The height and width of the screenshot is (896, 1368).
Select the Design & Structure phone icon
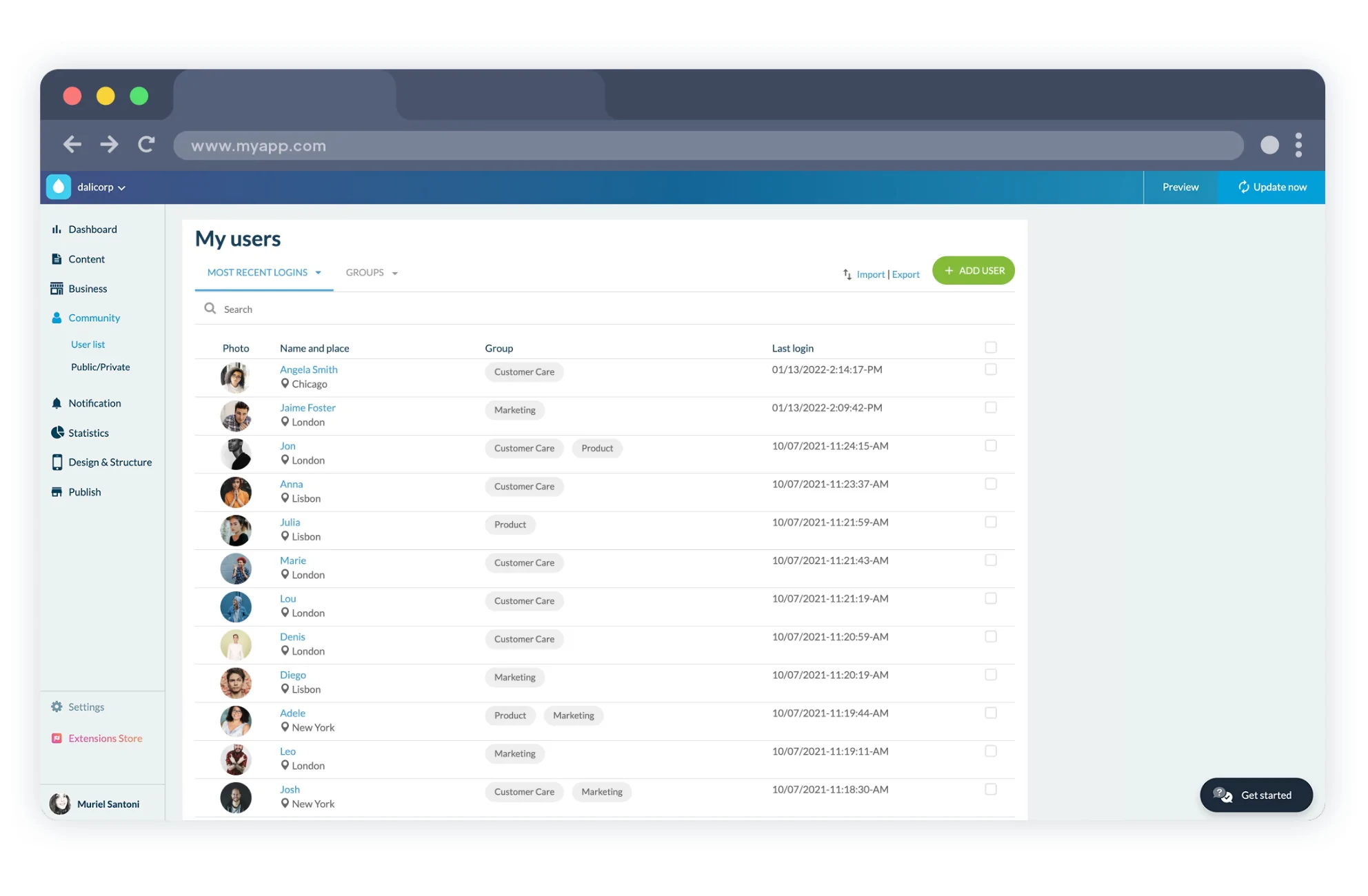tap(57, 462)
